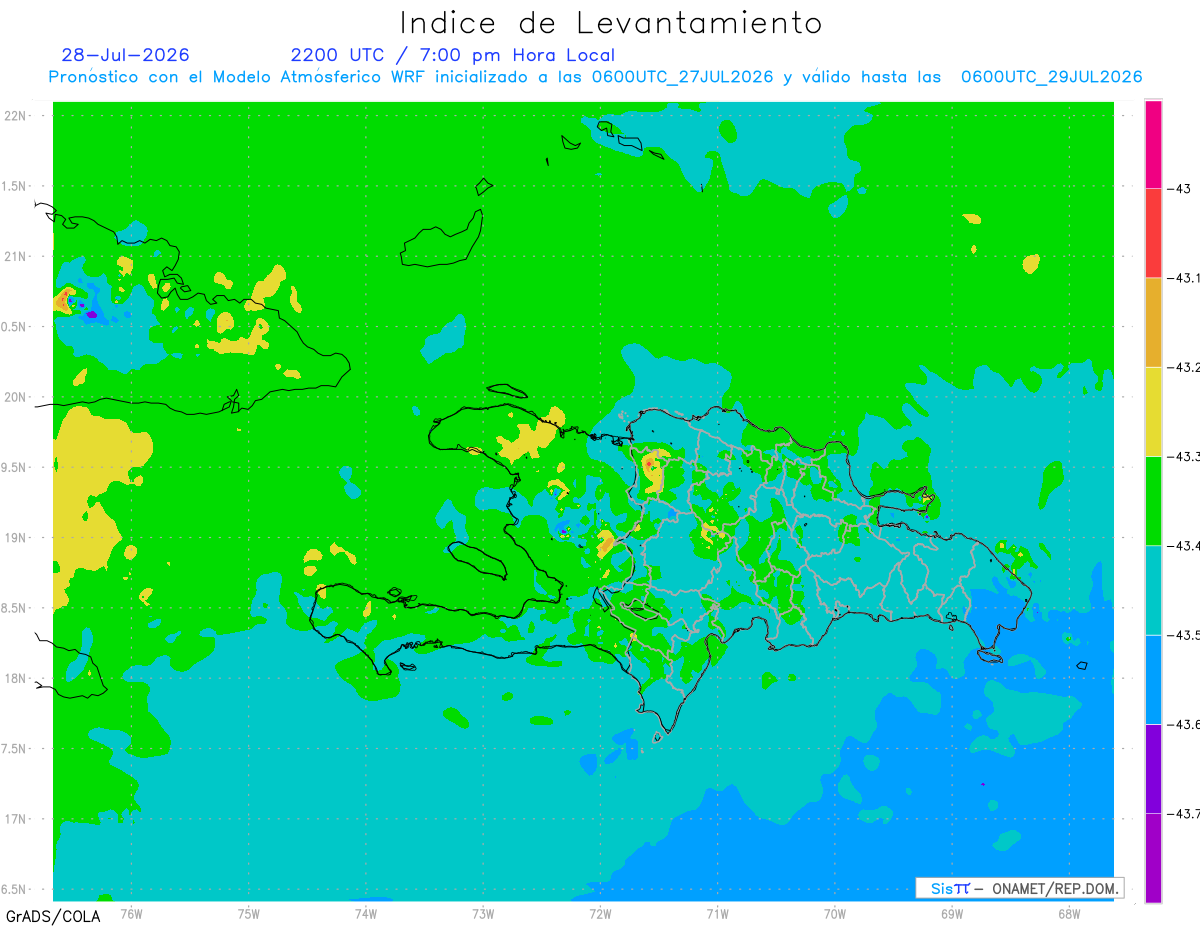
Task: Click the longitude label '72W'
Action: coord(600,914)
